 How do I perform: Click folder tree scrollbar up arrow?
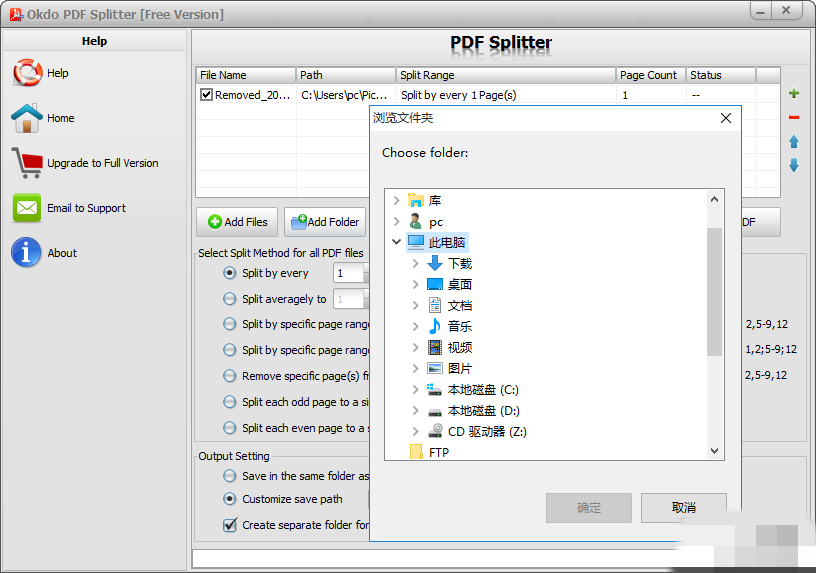(715, 199)
